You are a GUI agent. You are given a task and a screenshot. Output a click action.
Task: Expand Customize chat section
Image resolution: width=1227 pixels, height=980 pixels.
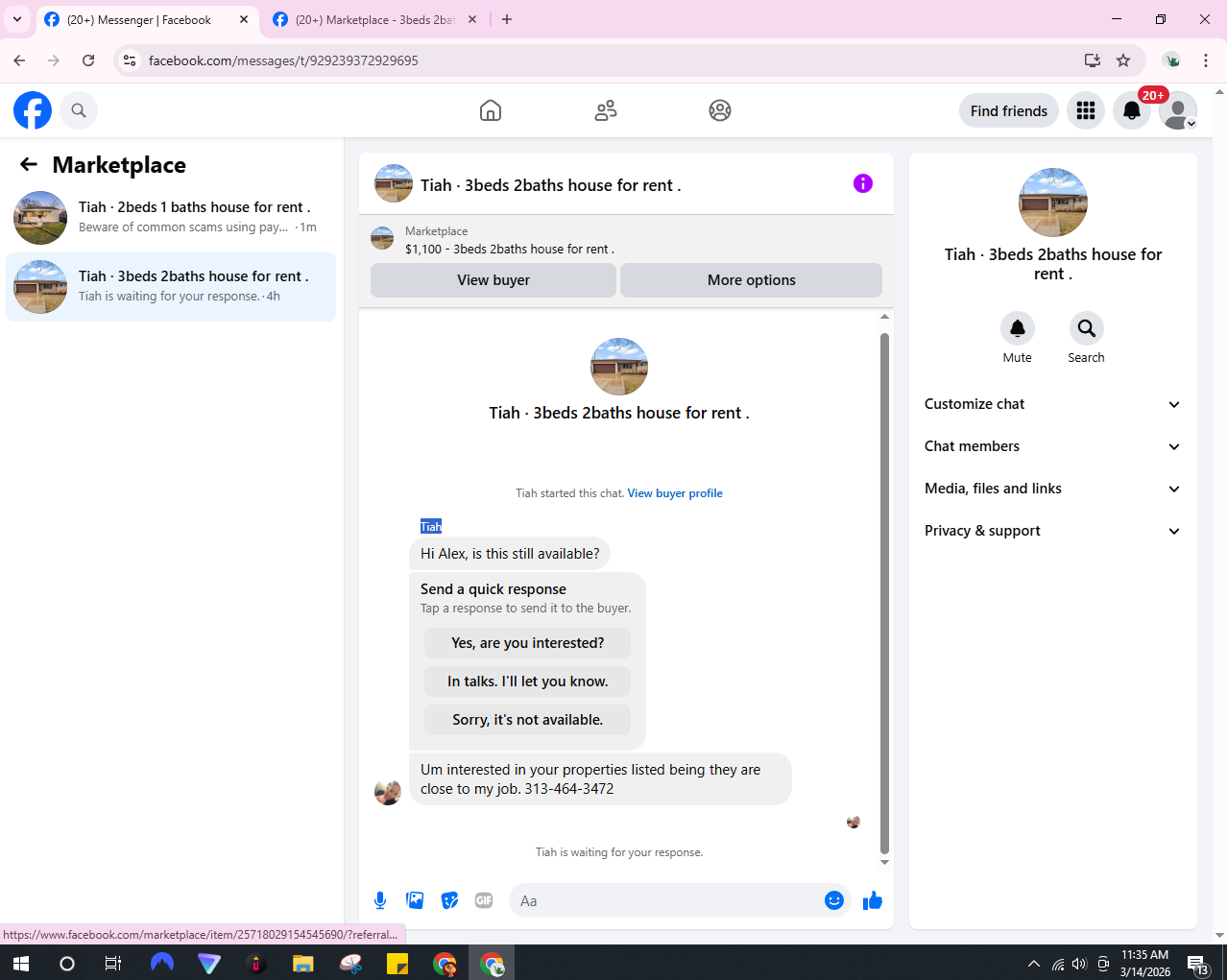coord(1053,404)
